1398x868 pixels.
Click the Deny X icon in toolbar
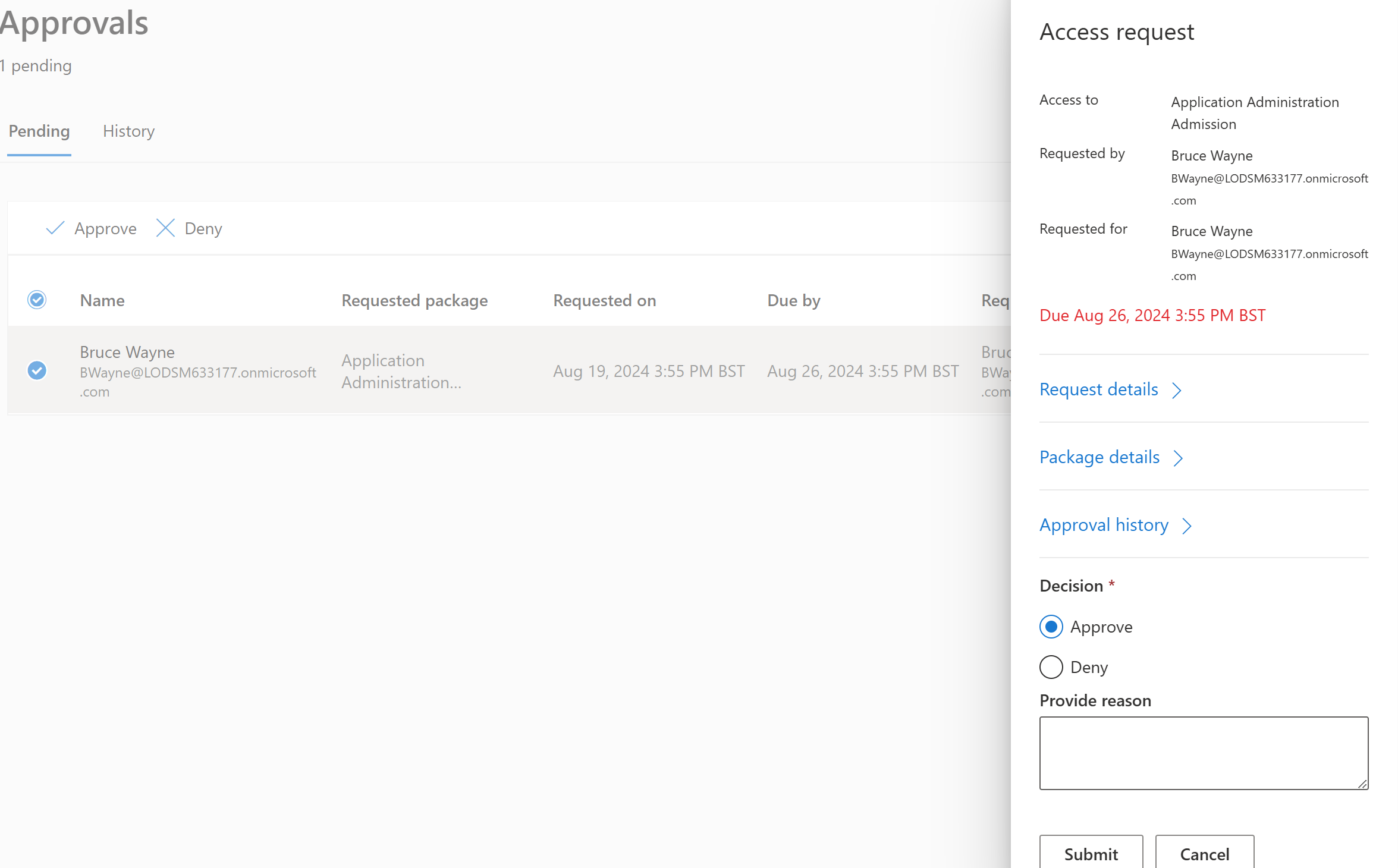pyautogui.click(x=165, y=228)
